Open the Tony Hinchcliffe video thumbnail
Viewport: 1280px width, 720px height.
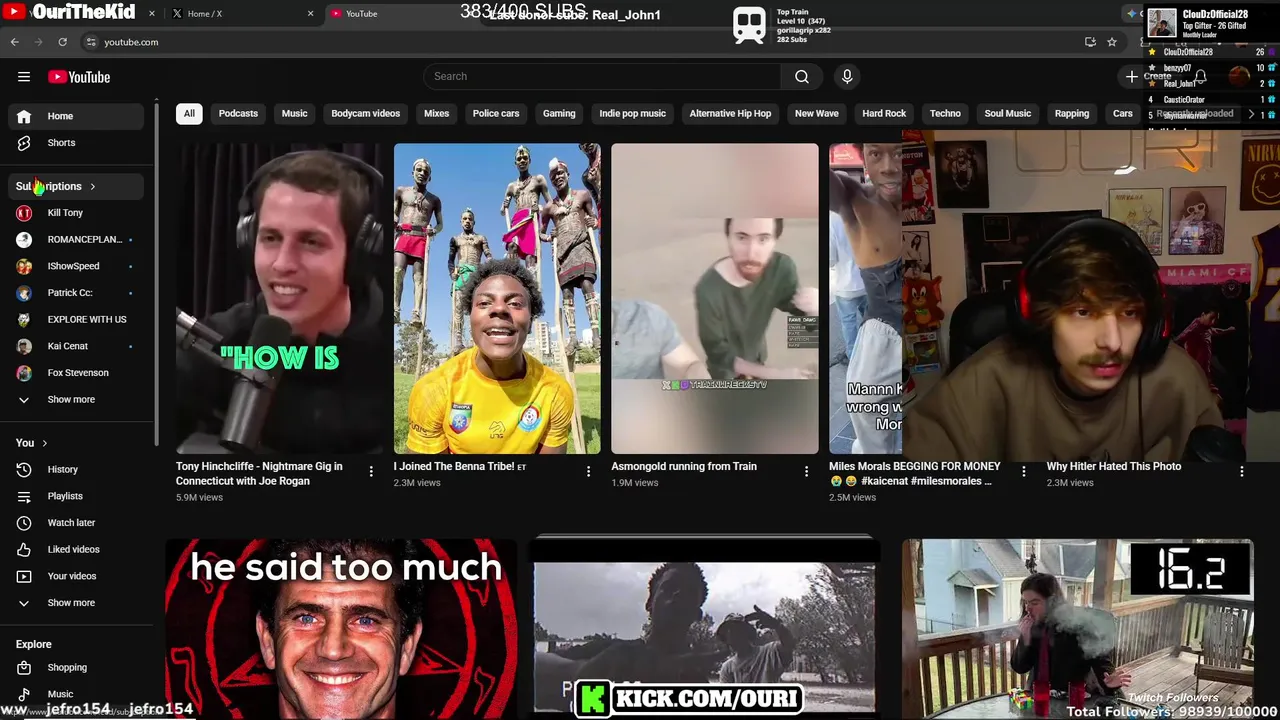tap(279, 299)
